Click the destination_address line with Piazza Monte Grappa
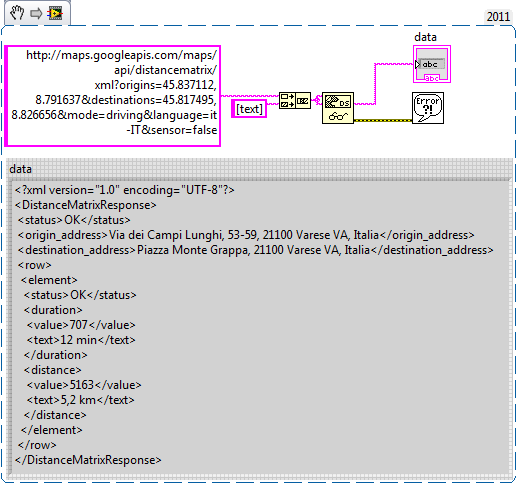 click(x=255, y=250)
